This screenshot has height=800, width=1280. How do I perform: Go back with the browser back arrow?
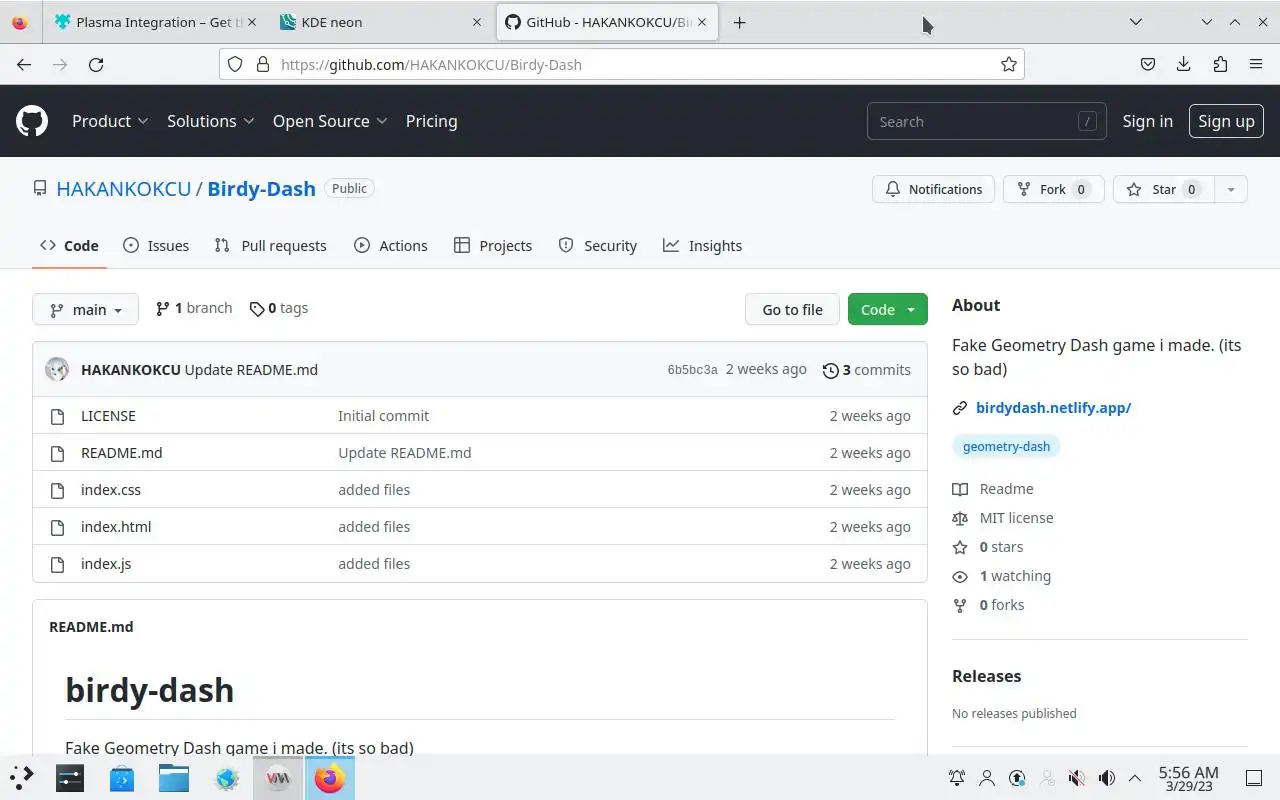pos(24,64)
